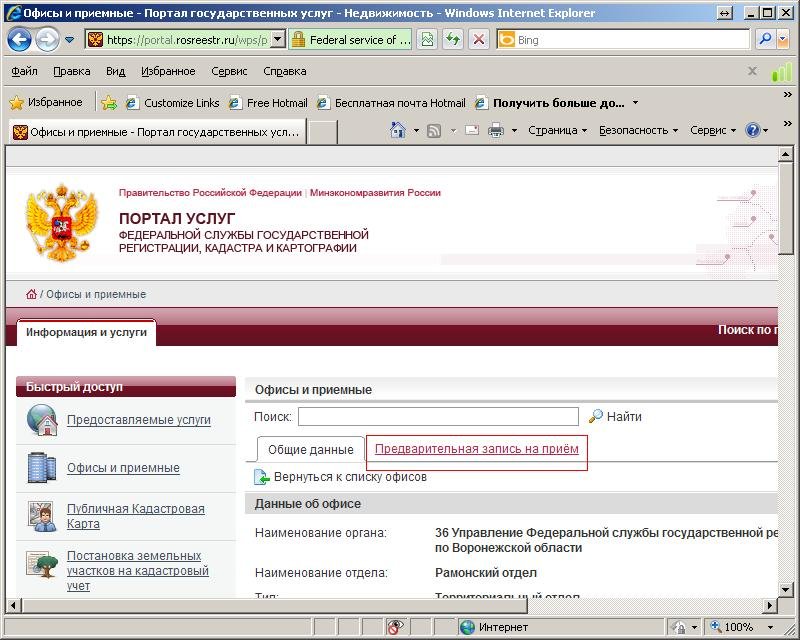Click the Home icon in command bar
The width and height of the screenshot is (800, 640).
tap(398, 130)
